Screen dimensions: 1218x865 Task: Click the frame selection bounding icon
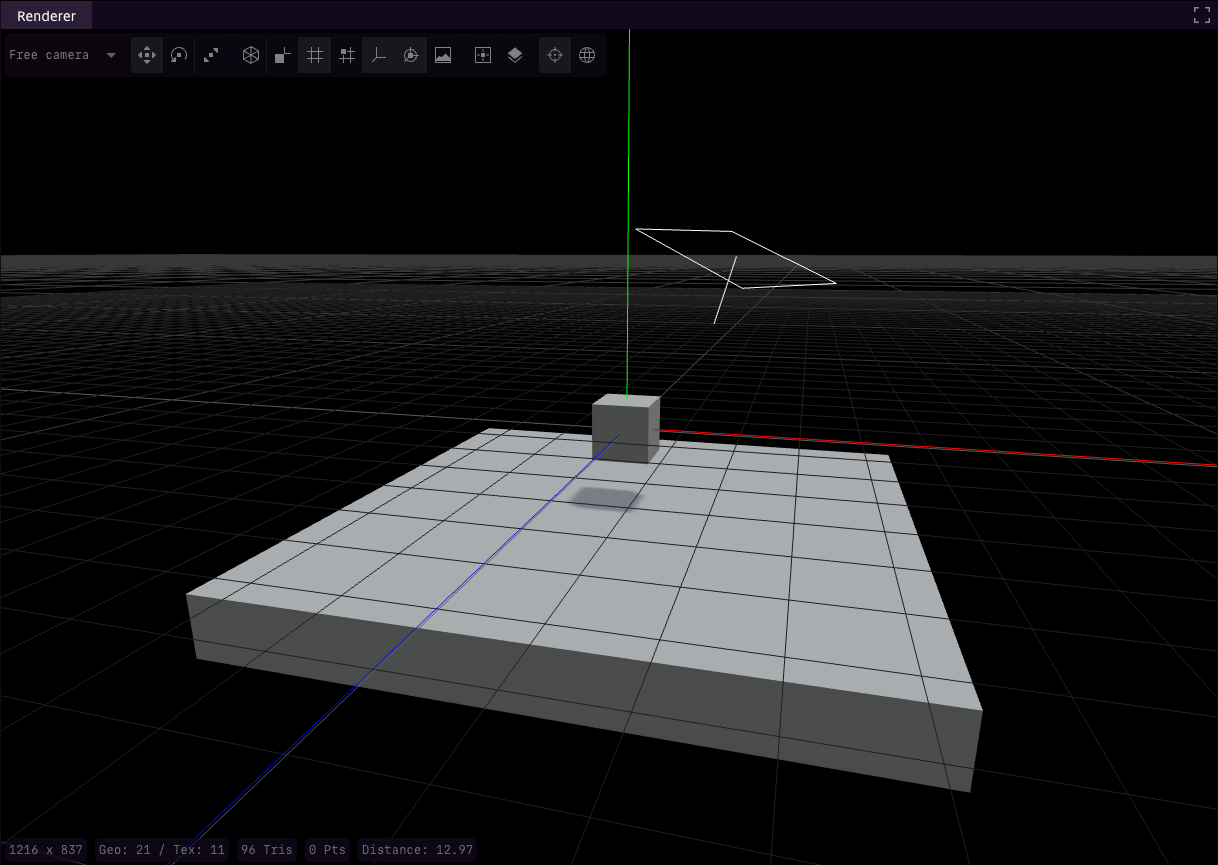point(482,55)
